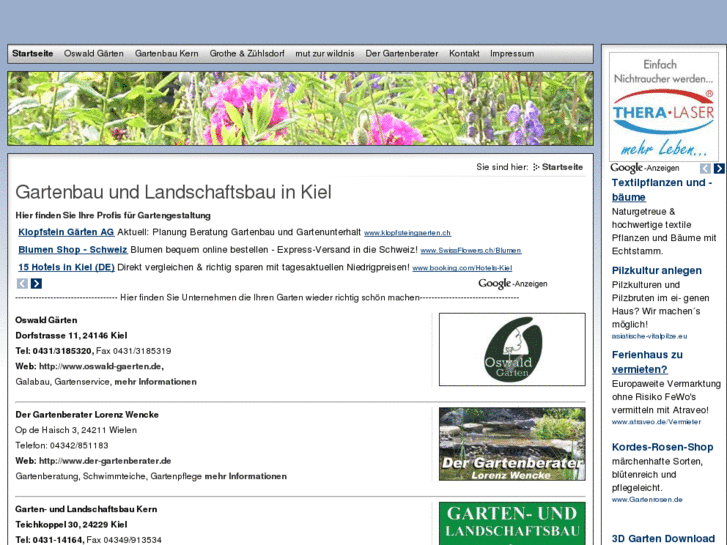Open www.booking.com/Hotels-Kiel link
Image resolution: width=727 pixels, height=545 pixels.
tap(462, 268)
